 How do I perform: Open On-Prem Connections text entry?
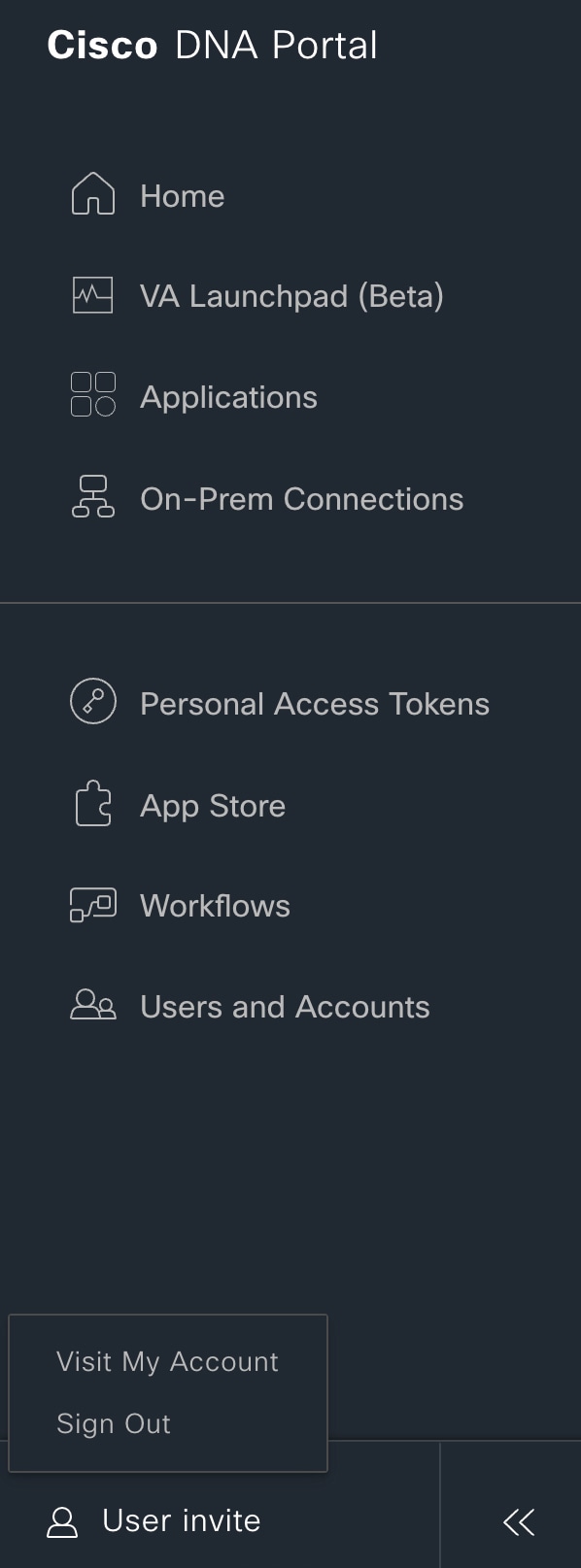(302, 499)
